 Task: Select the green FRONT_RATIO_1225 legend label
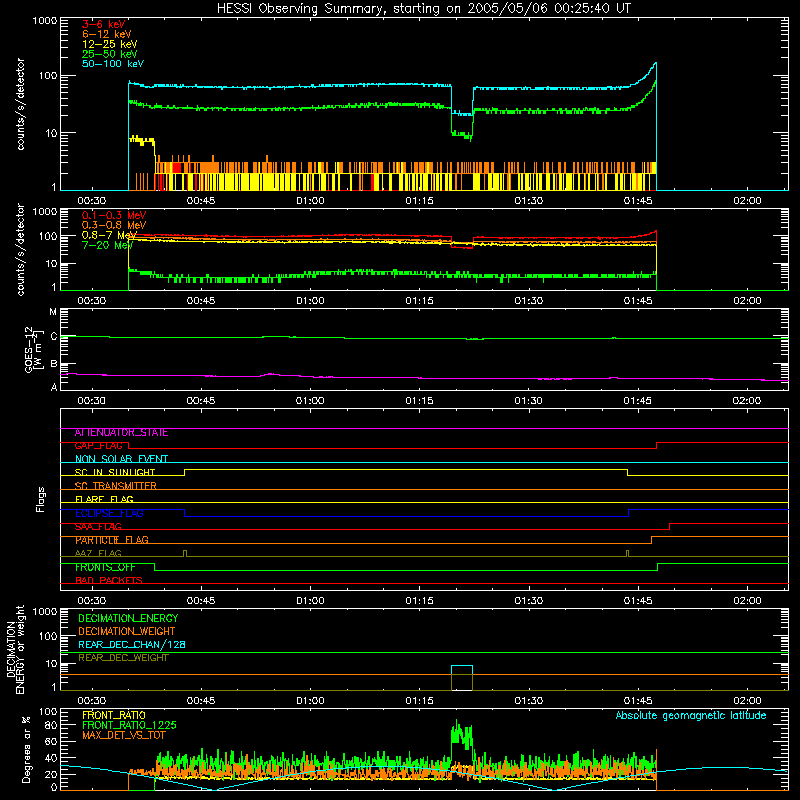(x=129, y=726)
